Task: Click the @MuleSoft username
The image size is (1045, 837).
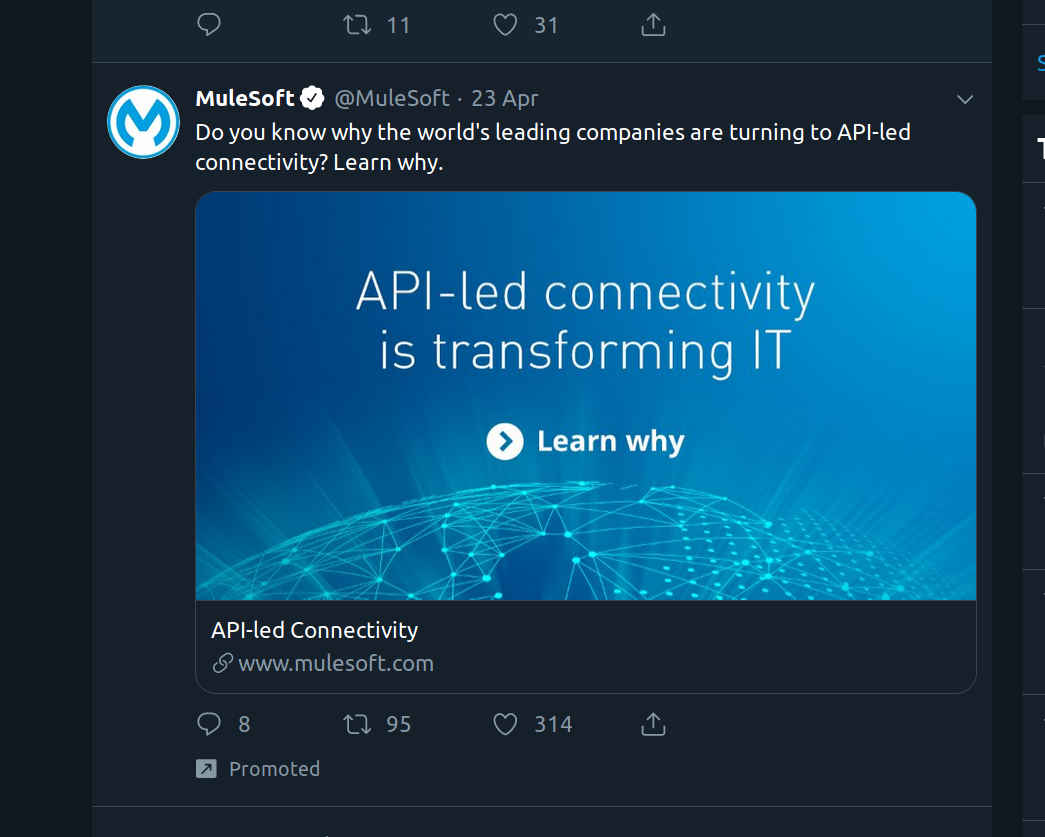Action: pyautogui.click(x=391, y=98)
